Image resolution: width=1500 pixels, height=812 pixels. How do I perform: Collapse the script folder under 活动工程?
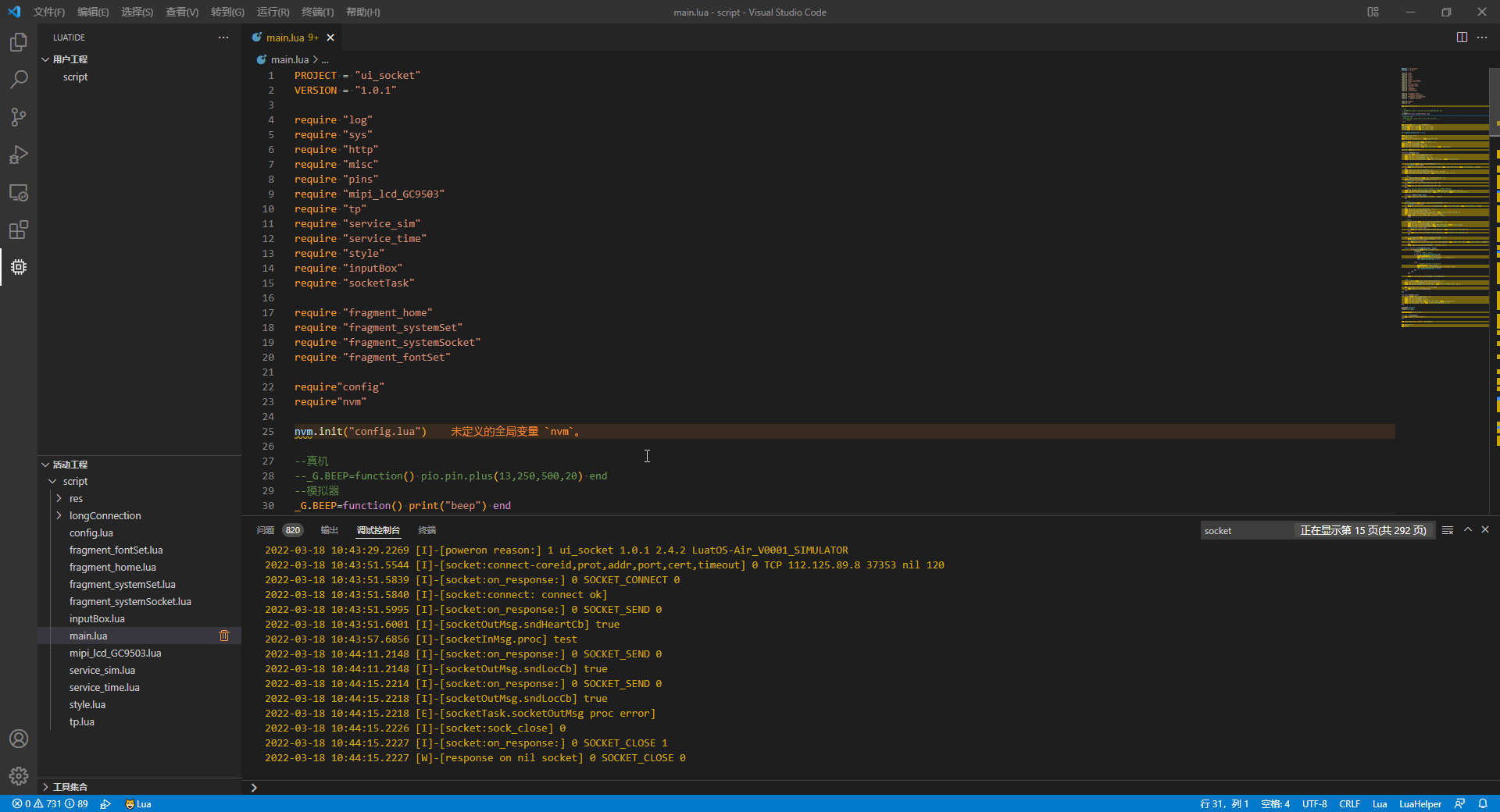(52, 481)
